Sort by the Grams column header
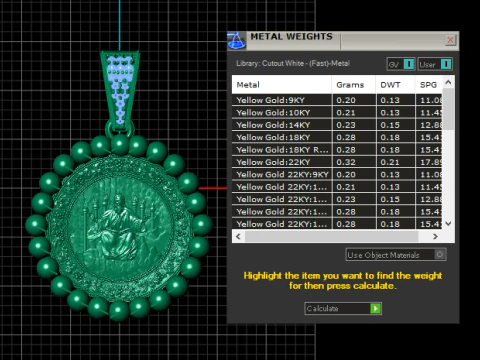 point(354,85)
